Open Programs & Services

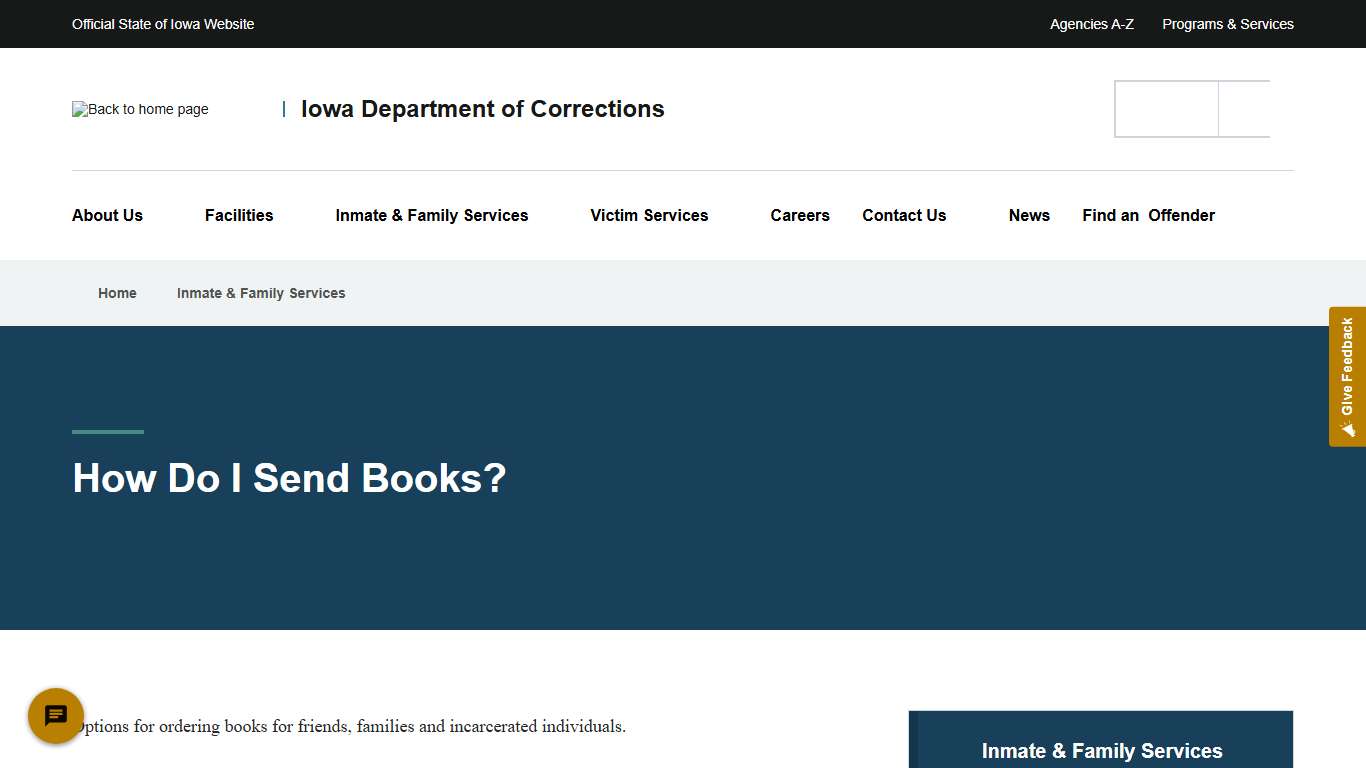tap(1228, 23)
